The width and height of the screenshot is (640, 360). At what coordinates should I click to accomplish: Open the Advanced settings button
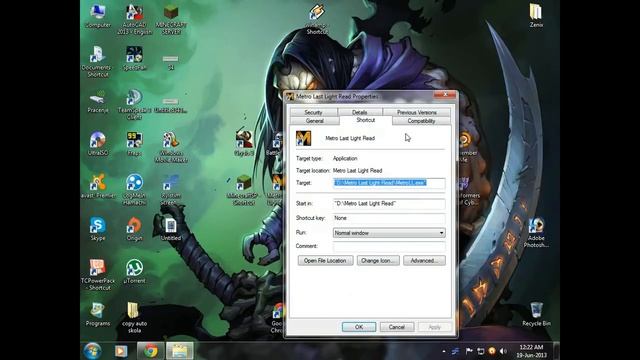click(424, 260)
